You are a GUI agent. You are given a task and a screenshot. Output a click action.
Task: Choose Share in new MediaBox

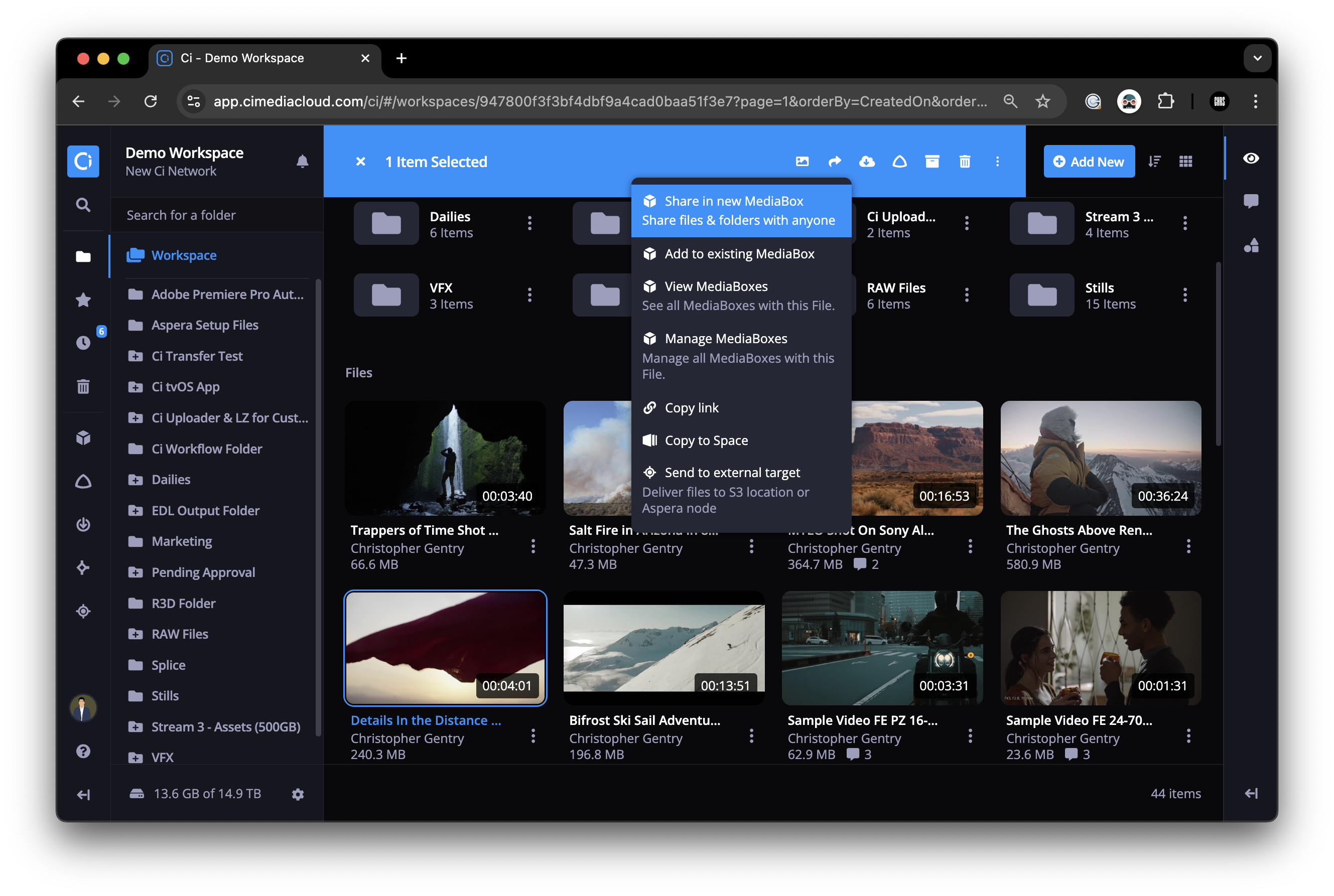pyautogui.click(x=741, y=210)
